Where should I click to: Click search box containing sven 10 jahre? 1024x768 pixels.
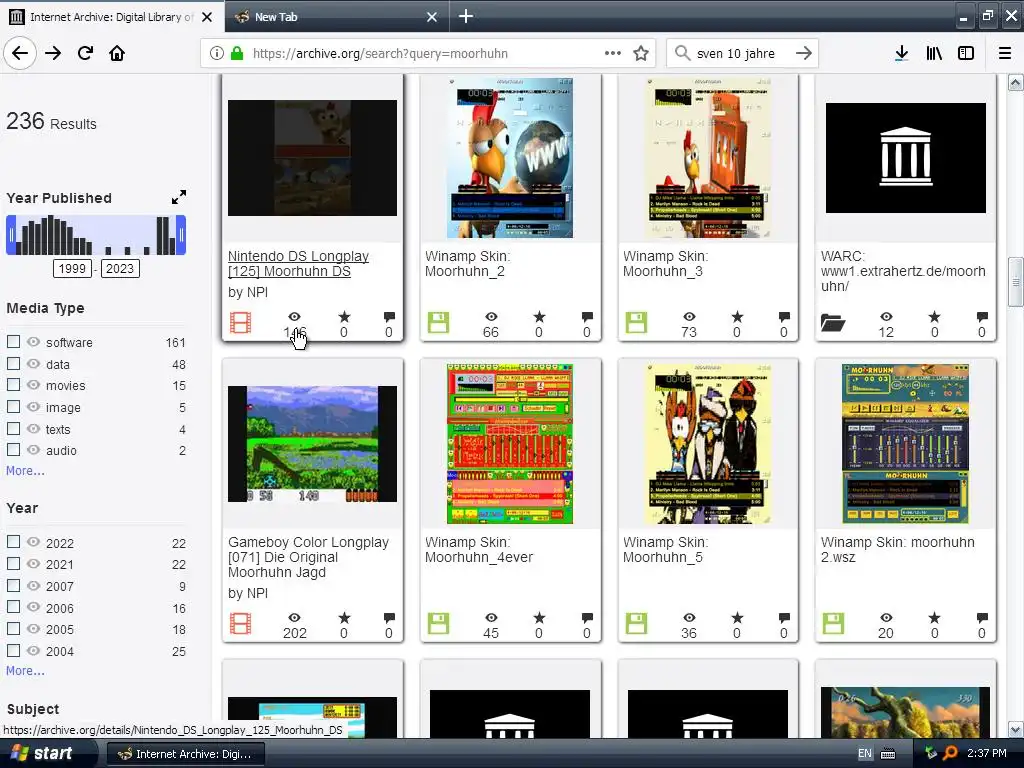(741, 54)
